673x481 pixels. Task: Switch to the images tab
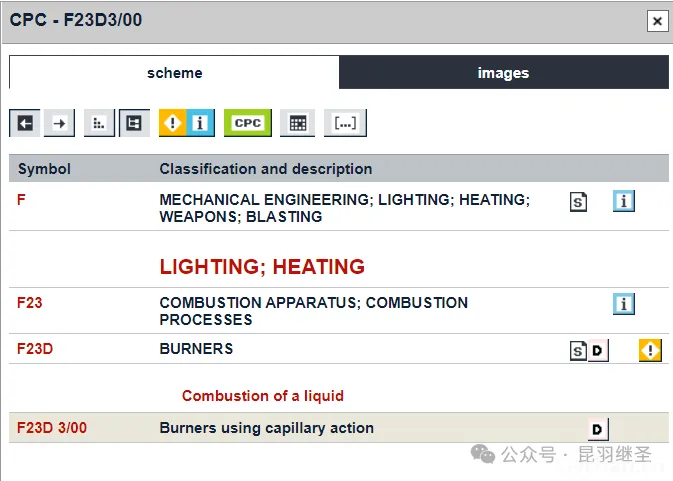tap(503, 73)
